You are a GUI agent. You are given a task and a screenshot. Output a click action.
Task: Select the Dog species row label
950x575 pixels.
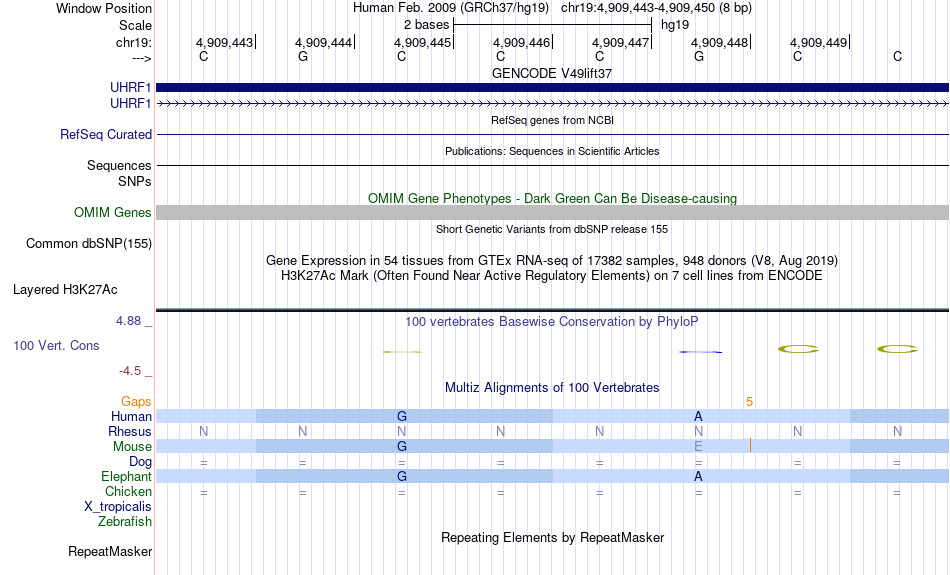pyautogui.click(x=141, y=462)
